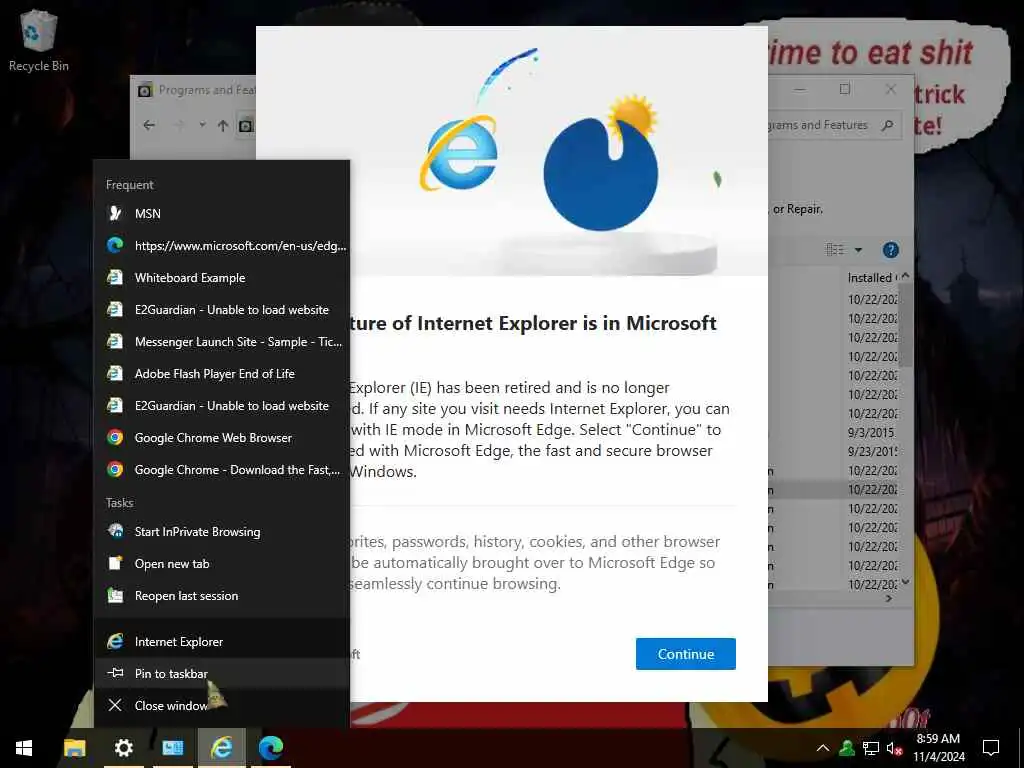Viewport: 1024px width, 768px height.
Task: Open Messenger Launch Site jump list entry
Action: [222, 342]
